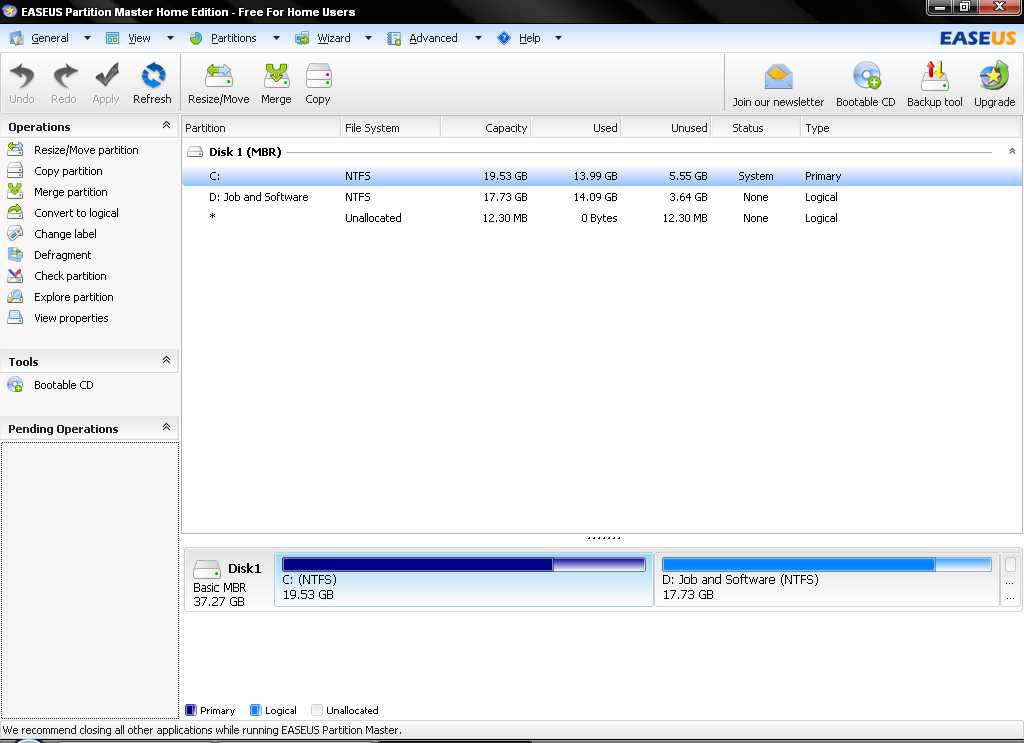The width and height of the screenshot is (1024, 743).
Task: Click the Defragment icon
Action: (15, 255)
